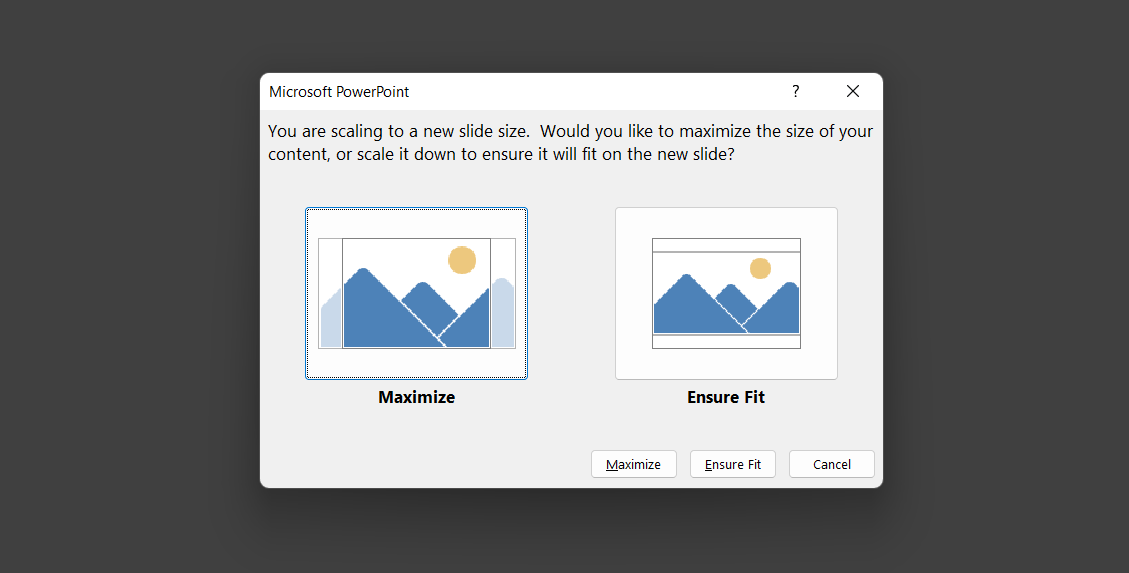Click the scaling question message text

point(570,143)
